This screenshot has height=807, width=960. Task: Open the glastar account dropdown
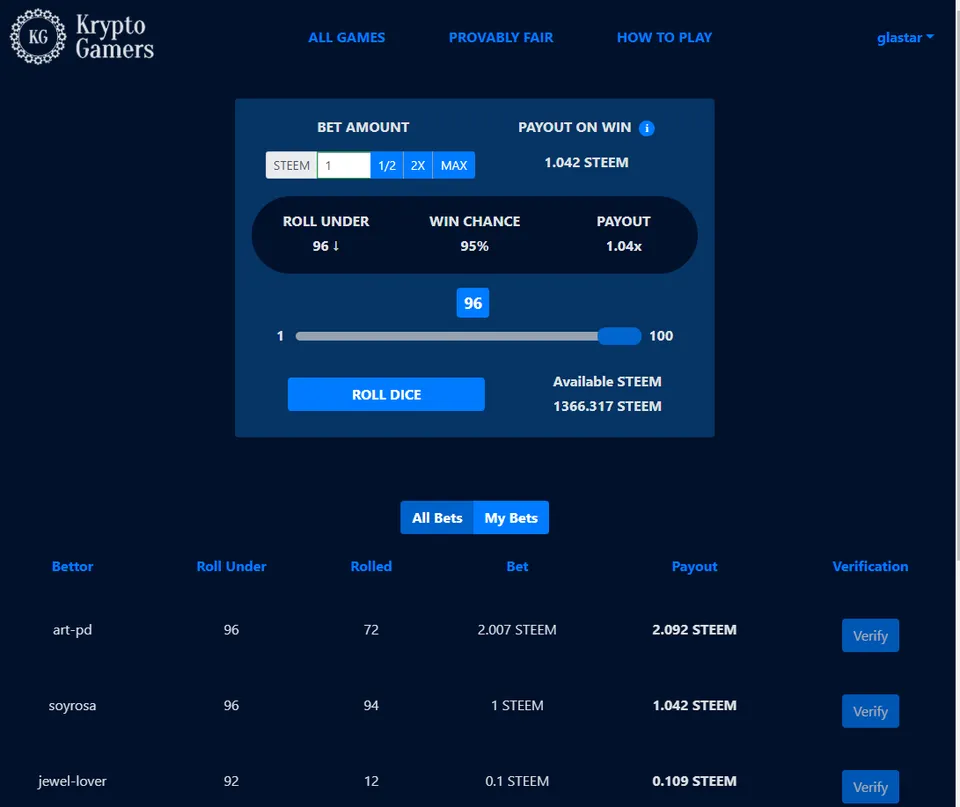point(905,37)
